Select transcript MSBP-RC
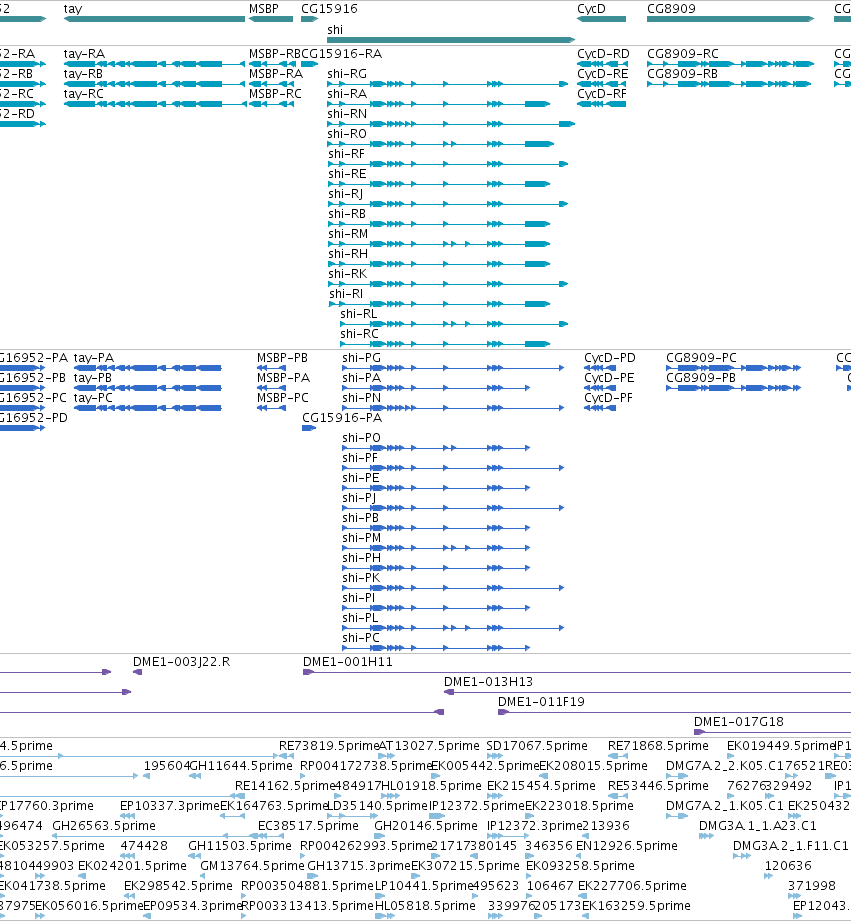This screenshot has width=851, height=921. click(x=275, y=94)
